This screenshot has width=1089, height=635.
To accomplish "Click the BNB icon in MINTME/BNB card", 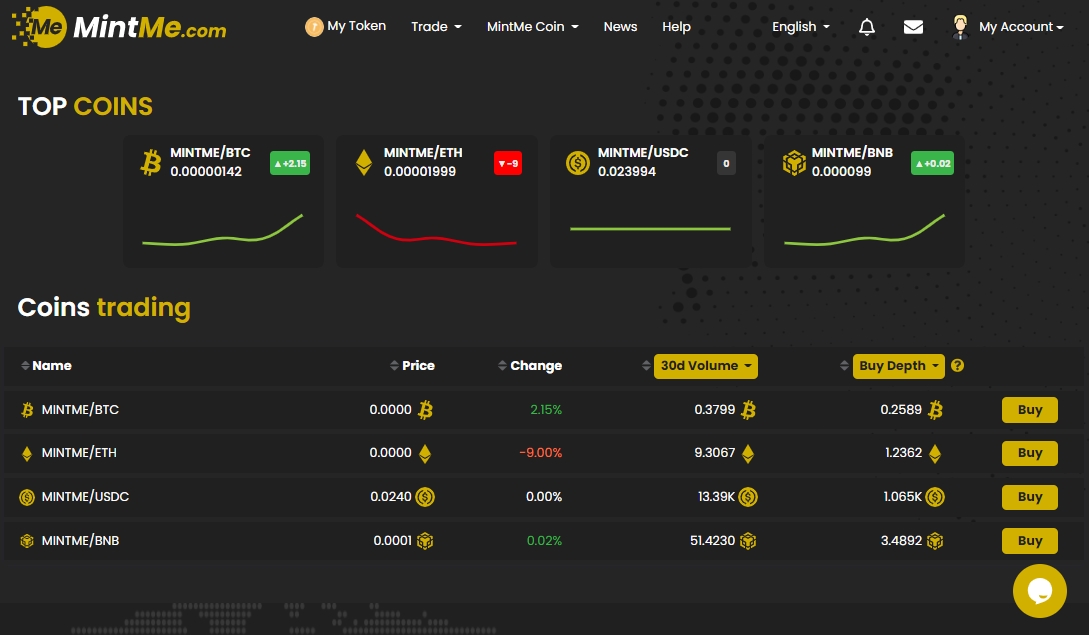I will click(x=793, y=163).
